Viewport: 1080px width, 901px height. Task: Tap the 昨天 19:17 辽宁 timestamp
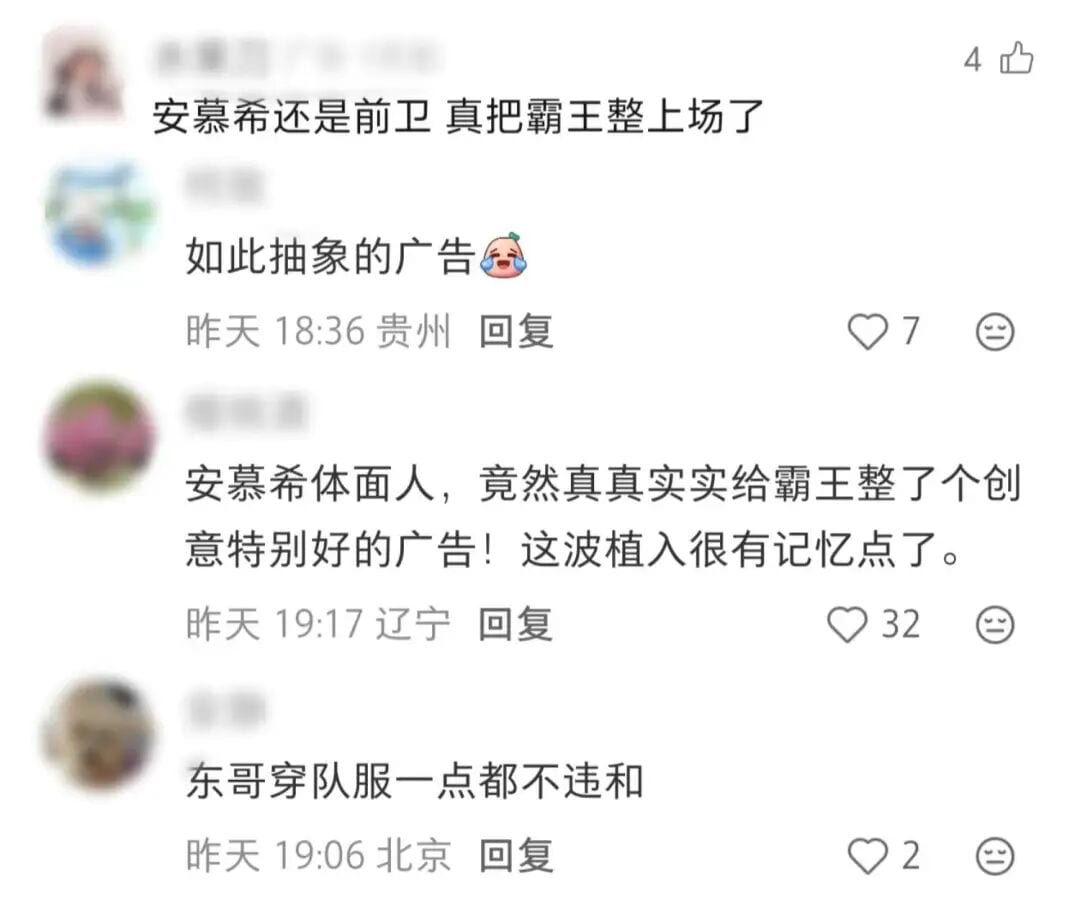[318, 624]
